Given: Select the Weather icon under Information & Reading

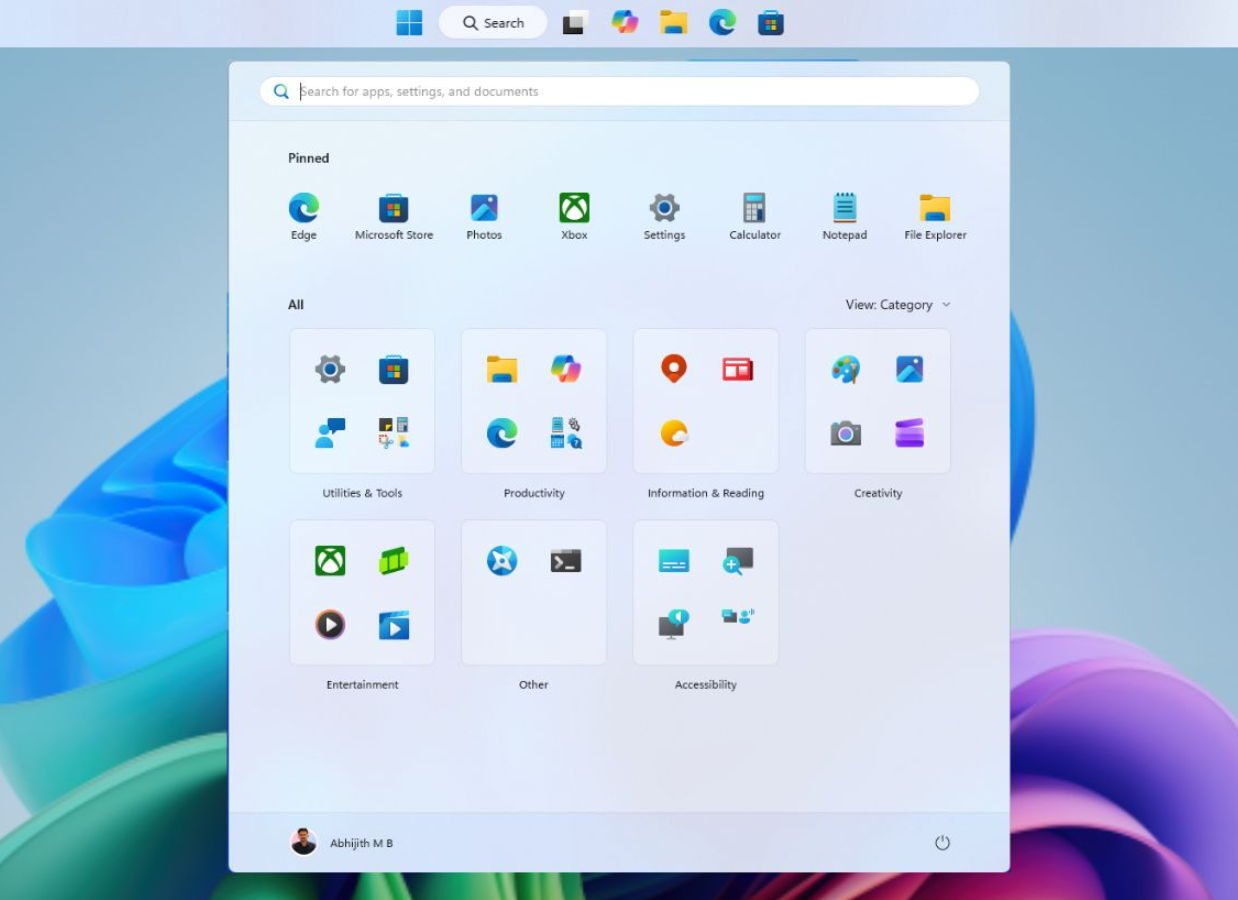Looking at the screenshot, I should 675,433.
